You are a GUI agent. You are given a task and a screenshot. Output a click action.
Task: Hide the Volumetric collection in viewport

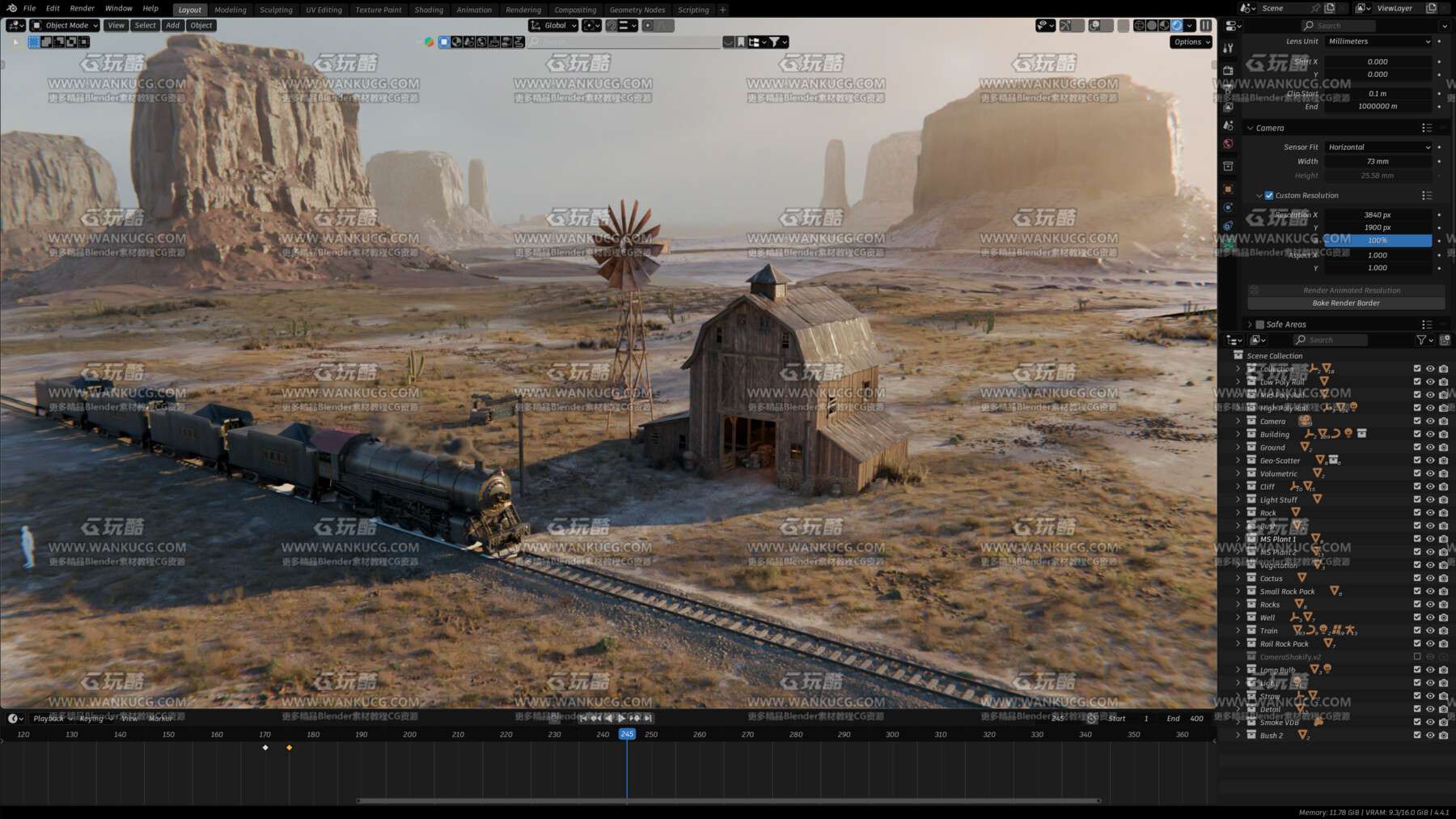pyautogui.click(x=1430, y=474)
